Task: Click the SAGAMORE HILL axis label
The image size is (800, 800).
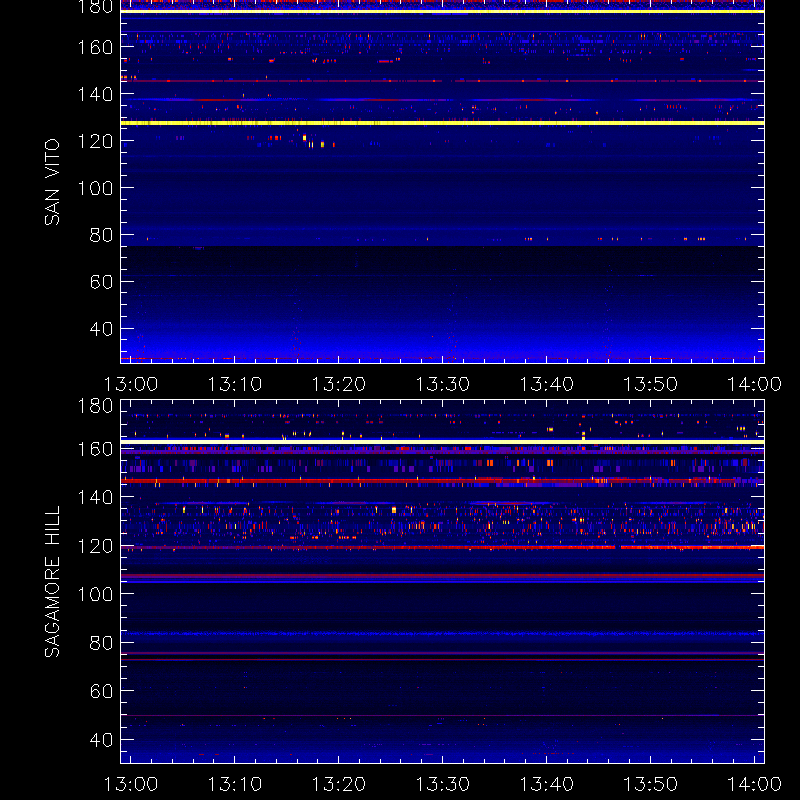Action: click(x=52, y=582)
